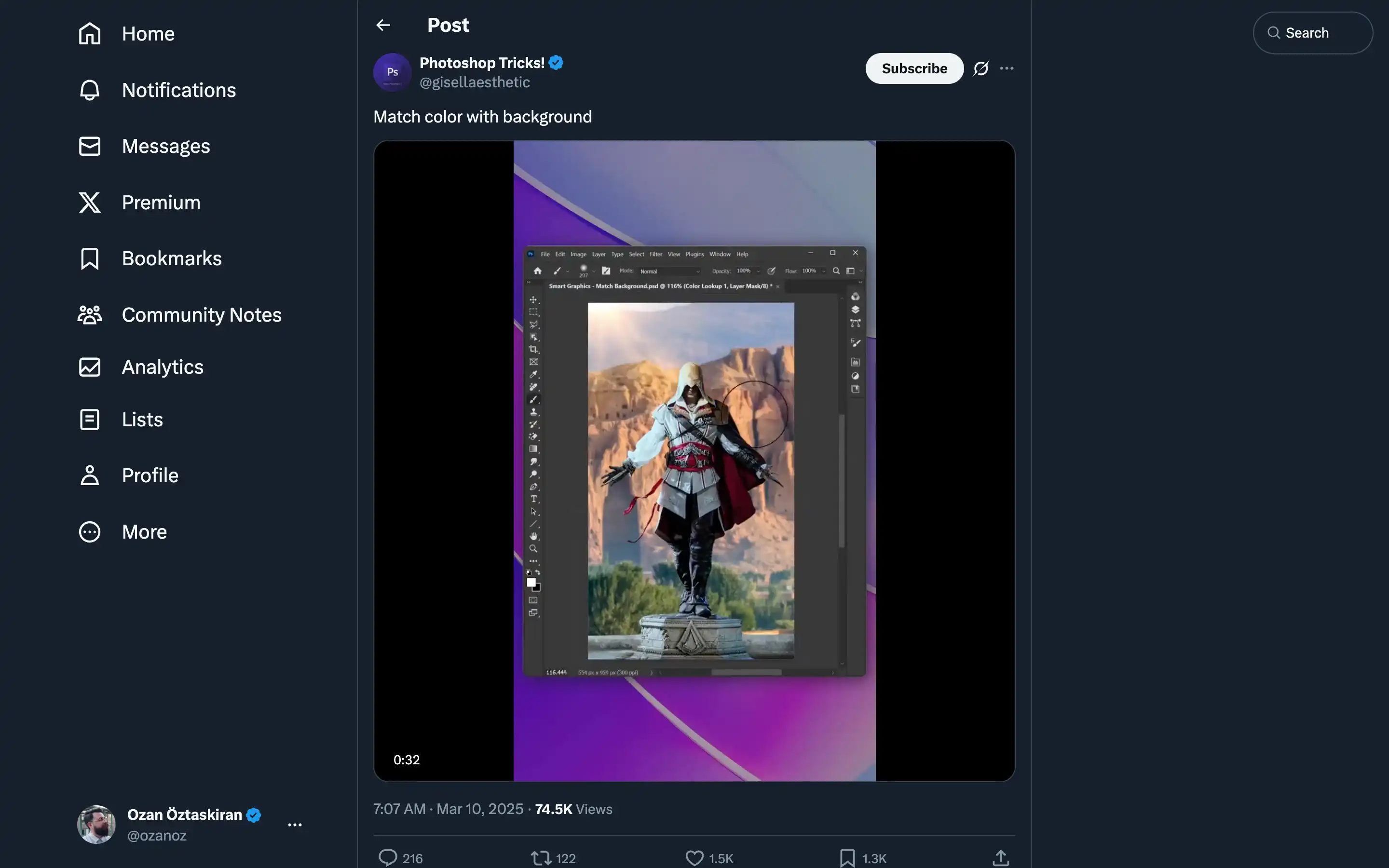Viewport: 1389px width, 868px height.
Task: Open the @gisellaesthetic profile handle link
Action: (x=475, y=82)
